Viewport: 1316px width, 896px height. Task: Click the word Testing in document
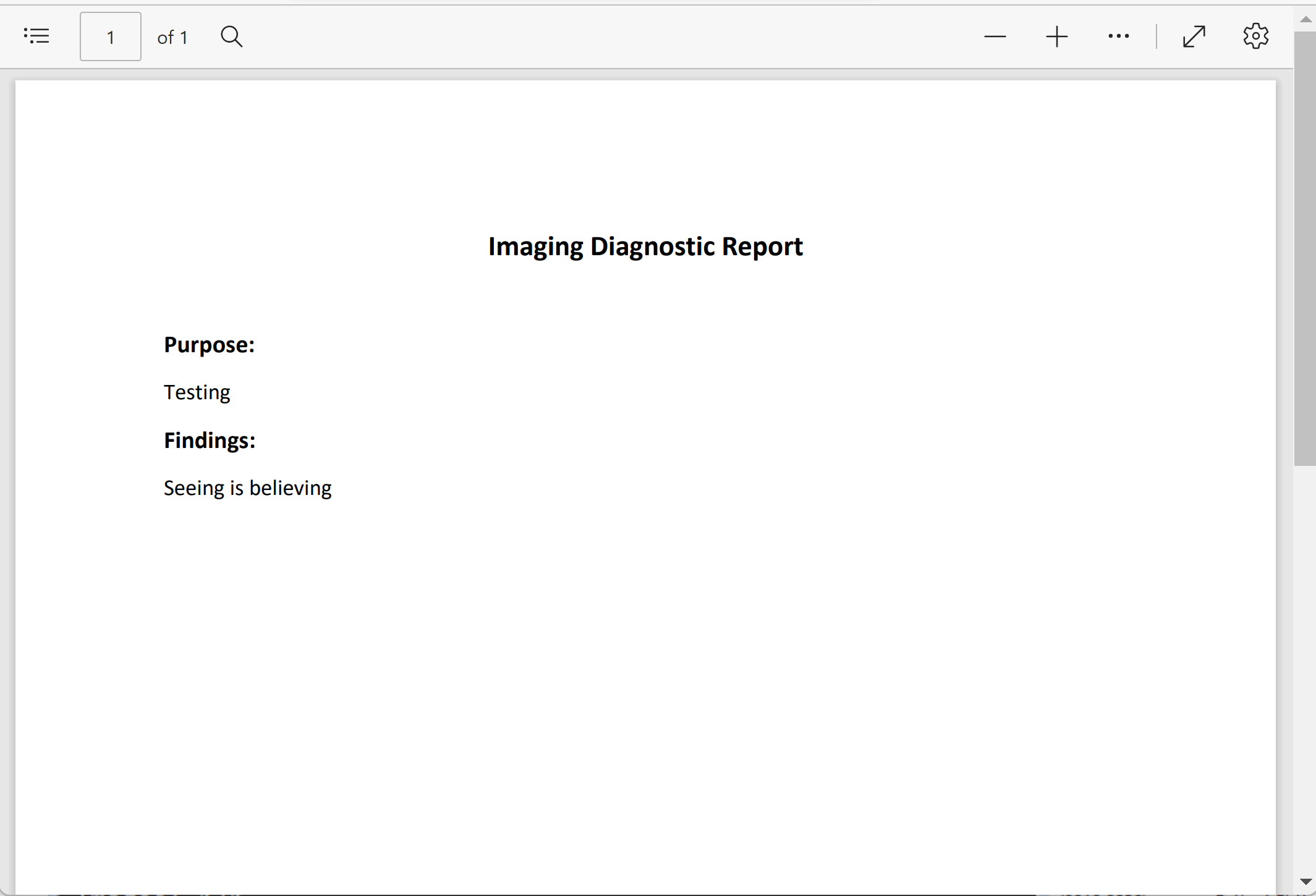pos(197,392)
